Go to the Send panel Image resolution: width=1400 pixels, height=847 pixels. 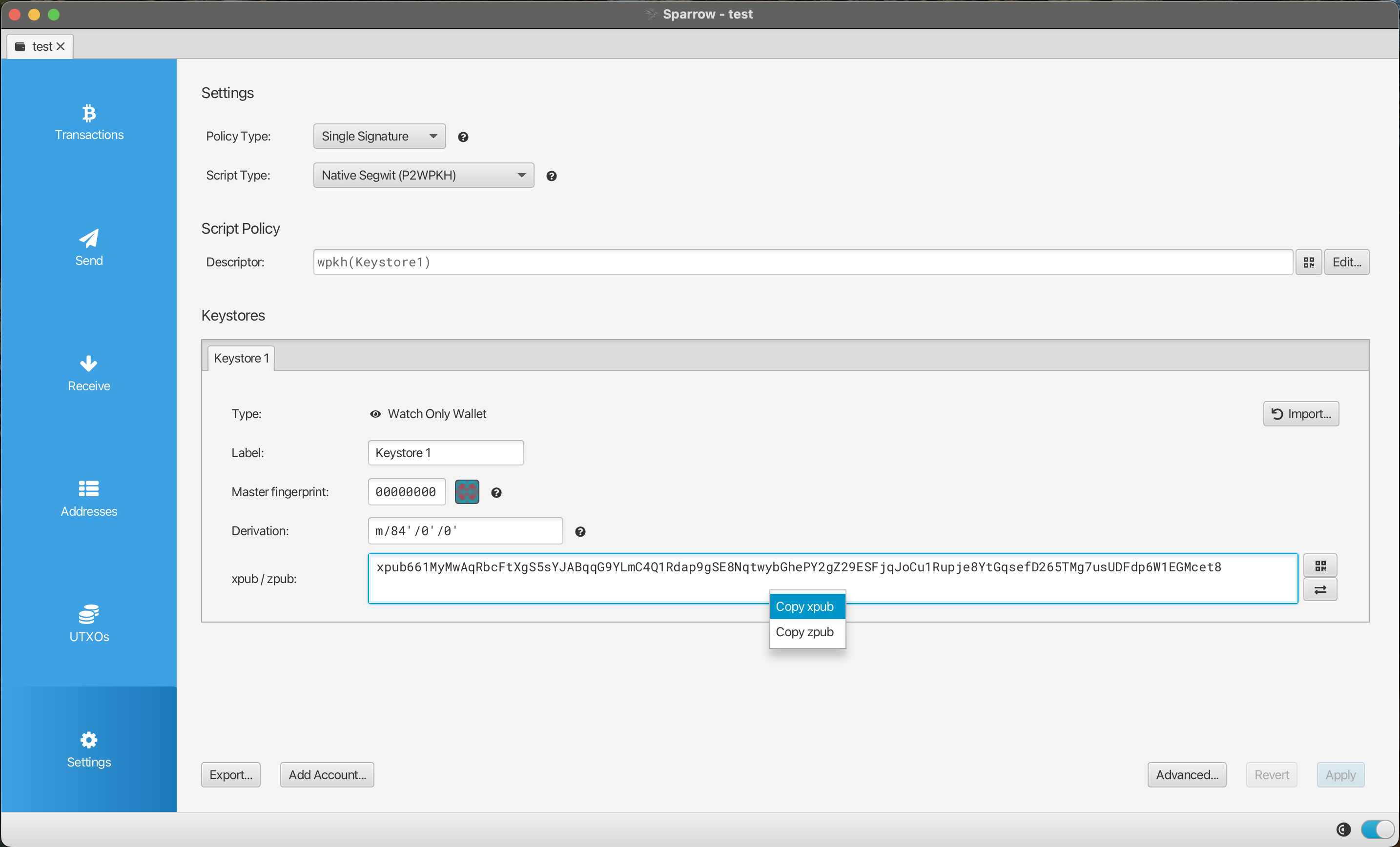click(89, 248)
